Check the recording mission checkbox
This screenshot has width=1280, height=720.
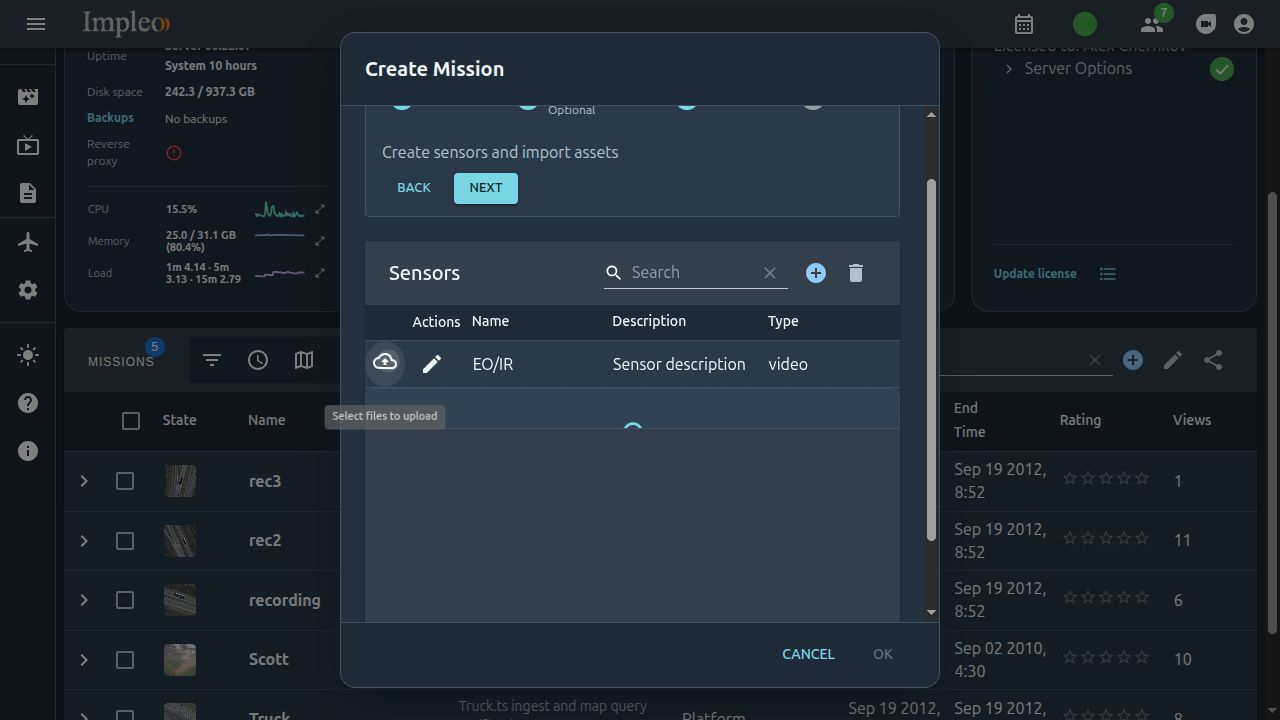coord(125,600)
